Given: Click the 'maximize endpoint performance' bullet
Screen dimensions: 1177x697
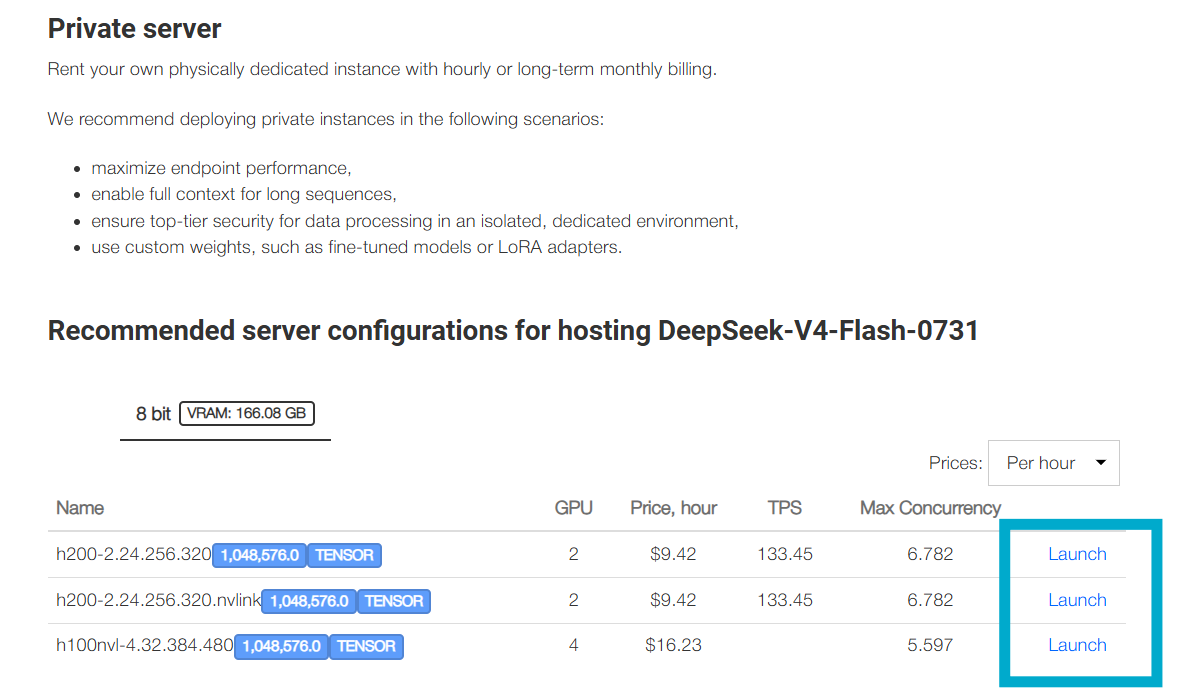Looking at the screenshot, I should coord(221,168).
